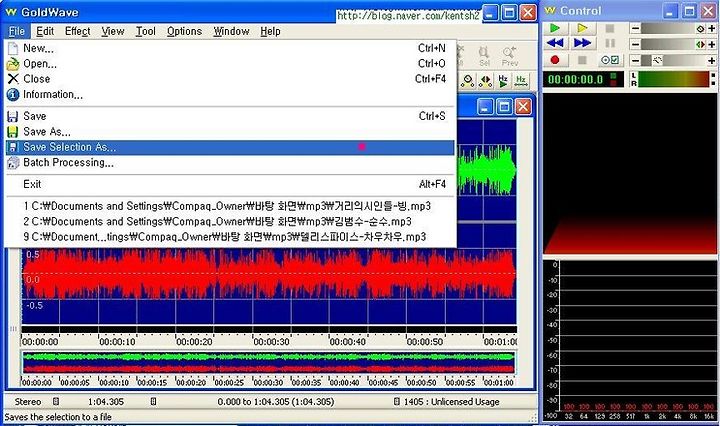Click the stop recording square beside record
The height and width of the screenshot is (426, 720).
(x=582, y=60)
